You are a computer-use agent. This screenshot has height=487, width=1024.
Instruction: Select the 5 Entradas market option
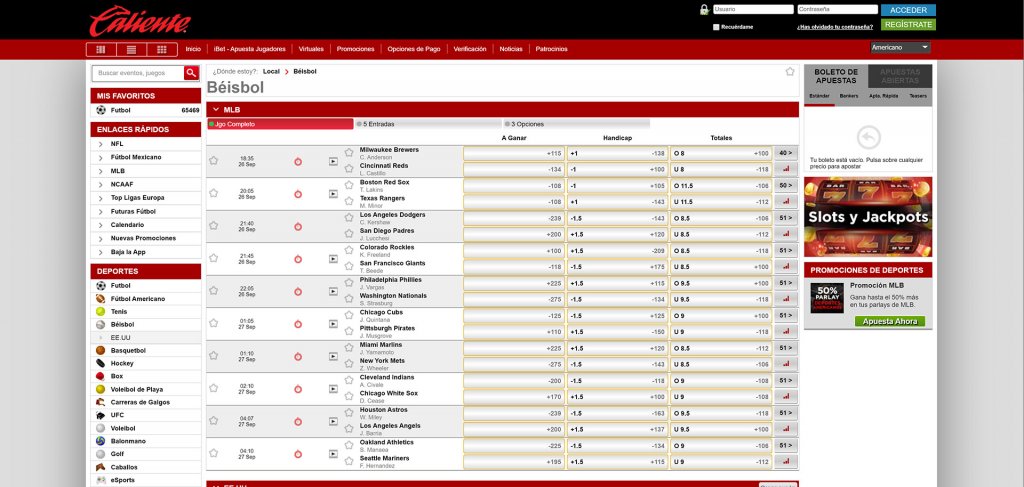click(x=428, y=124)
